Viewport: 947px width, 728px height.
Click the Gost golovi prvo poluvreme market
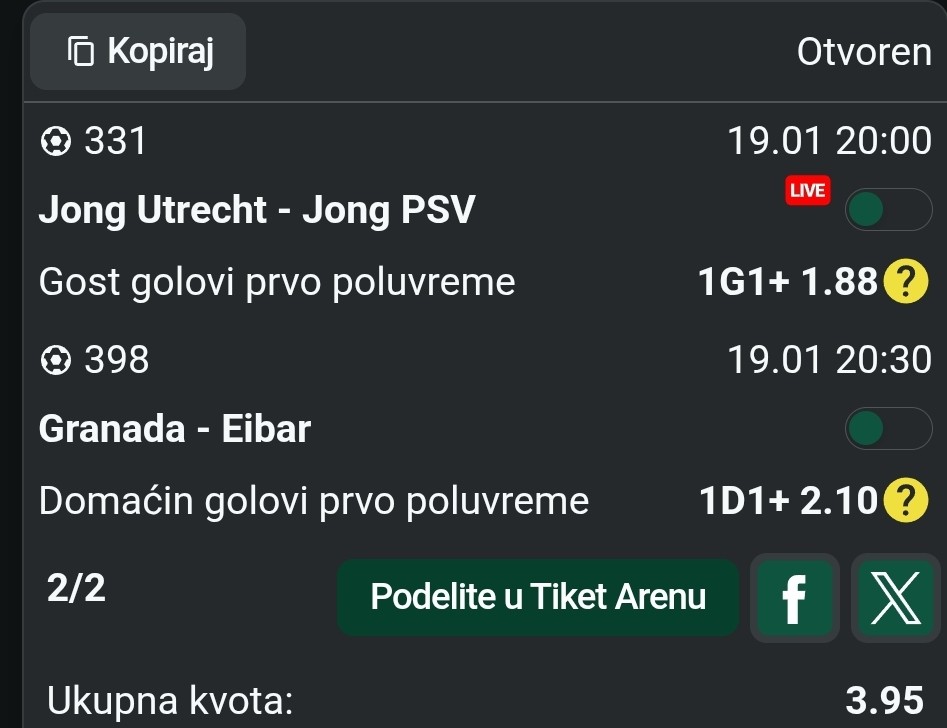pyautogui.click(x=277, y=284)
